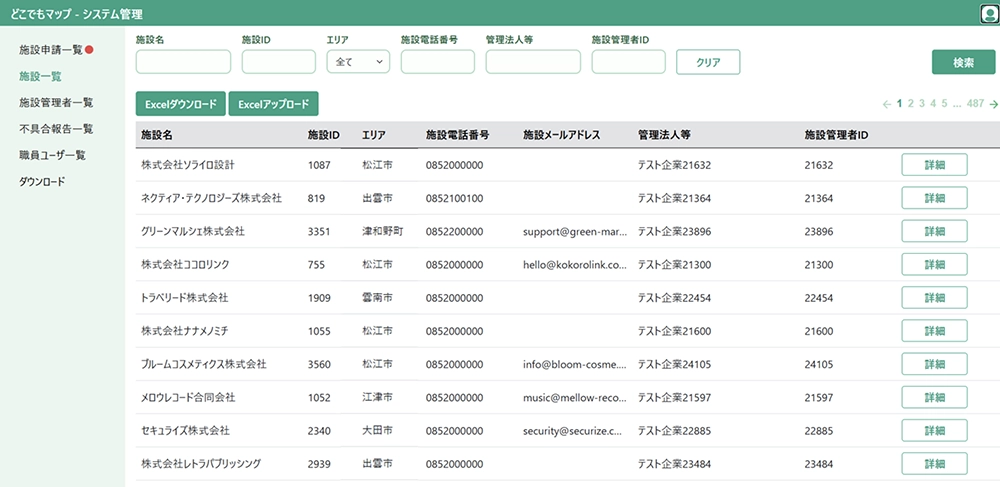This screenshot has width=1000, height=487.
Task: Click 雲南市 area cell
Action: (x=377, y=298)
